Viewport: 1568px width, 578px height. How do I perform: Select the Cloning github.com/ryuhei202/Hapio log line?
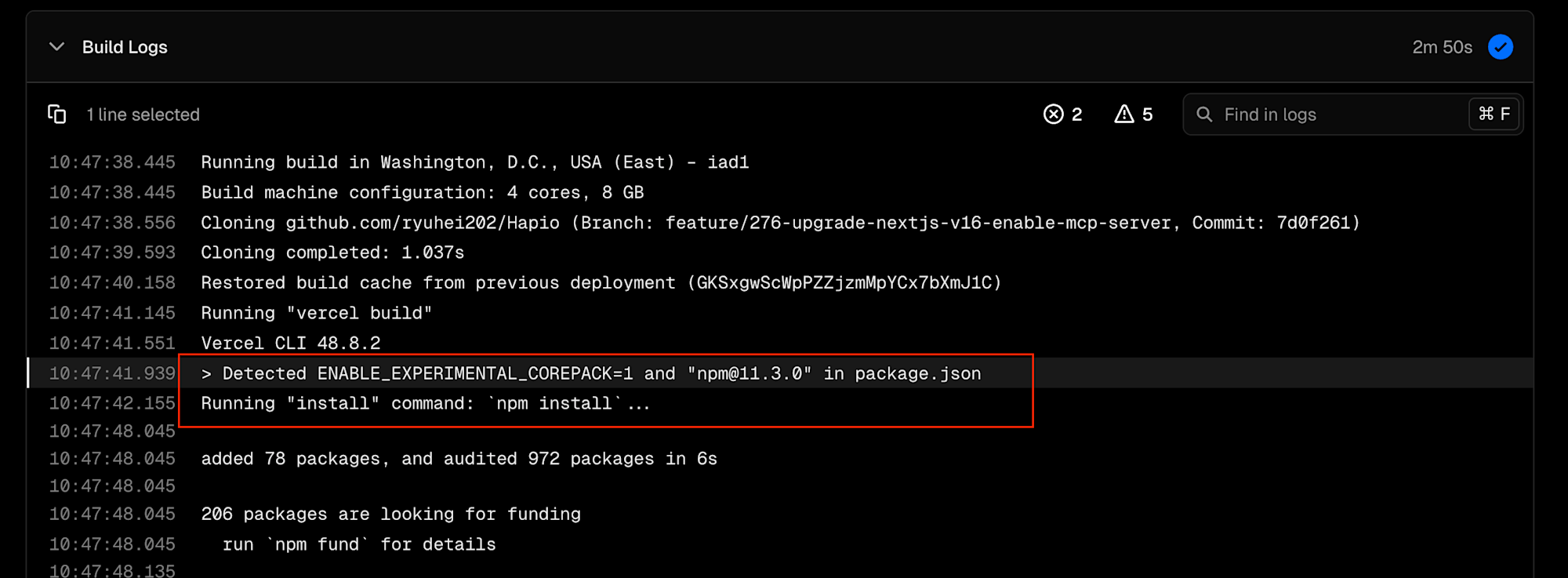[779, 223]
